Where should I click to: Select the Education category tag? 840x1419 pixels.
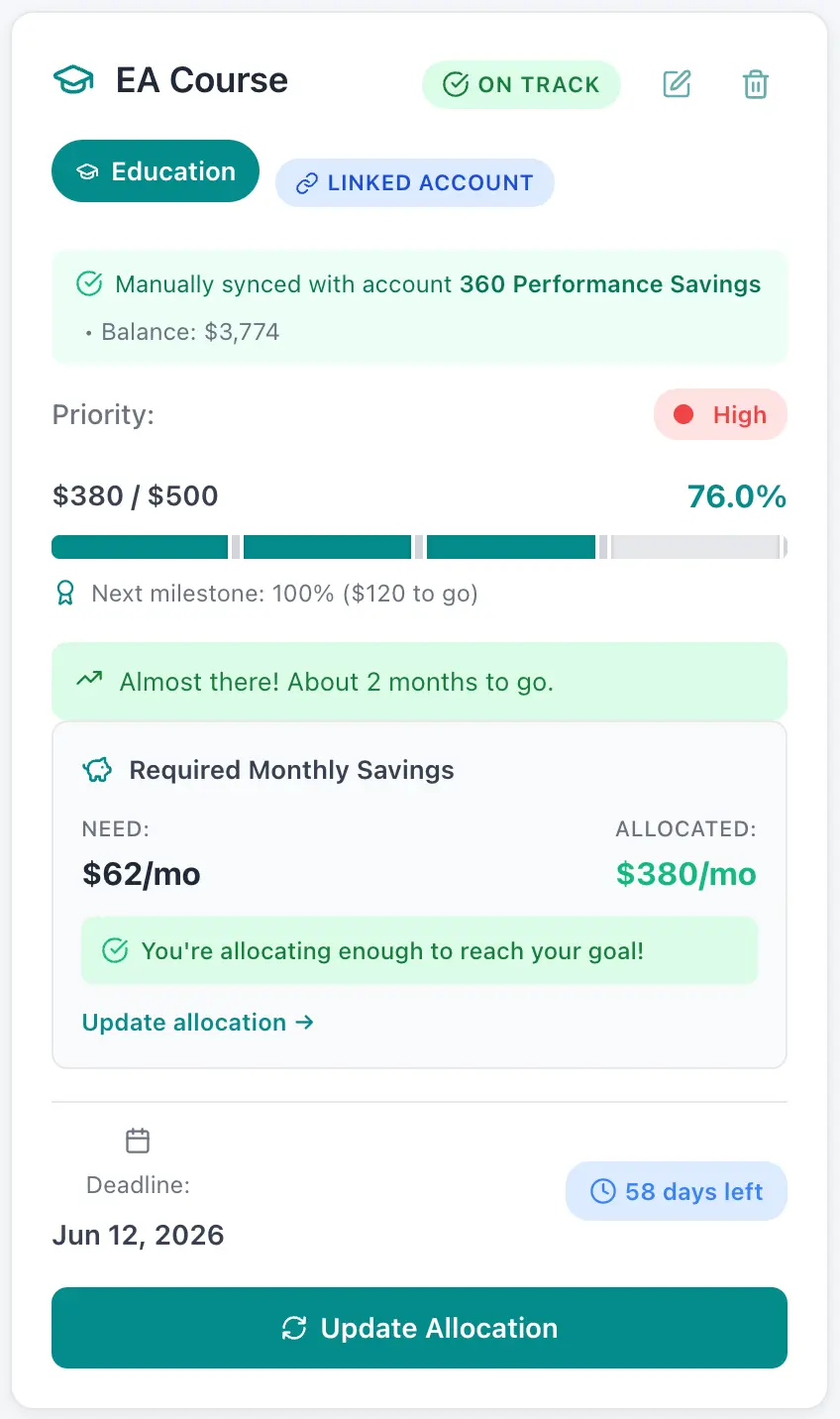coord(155,170)
